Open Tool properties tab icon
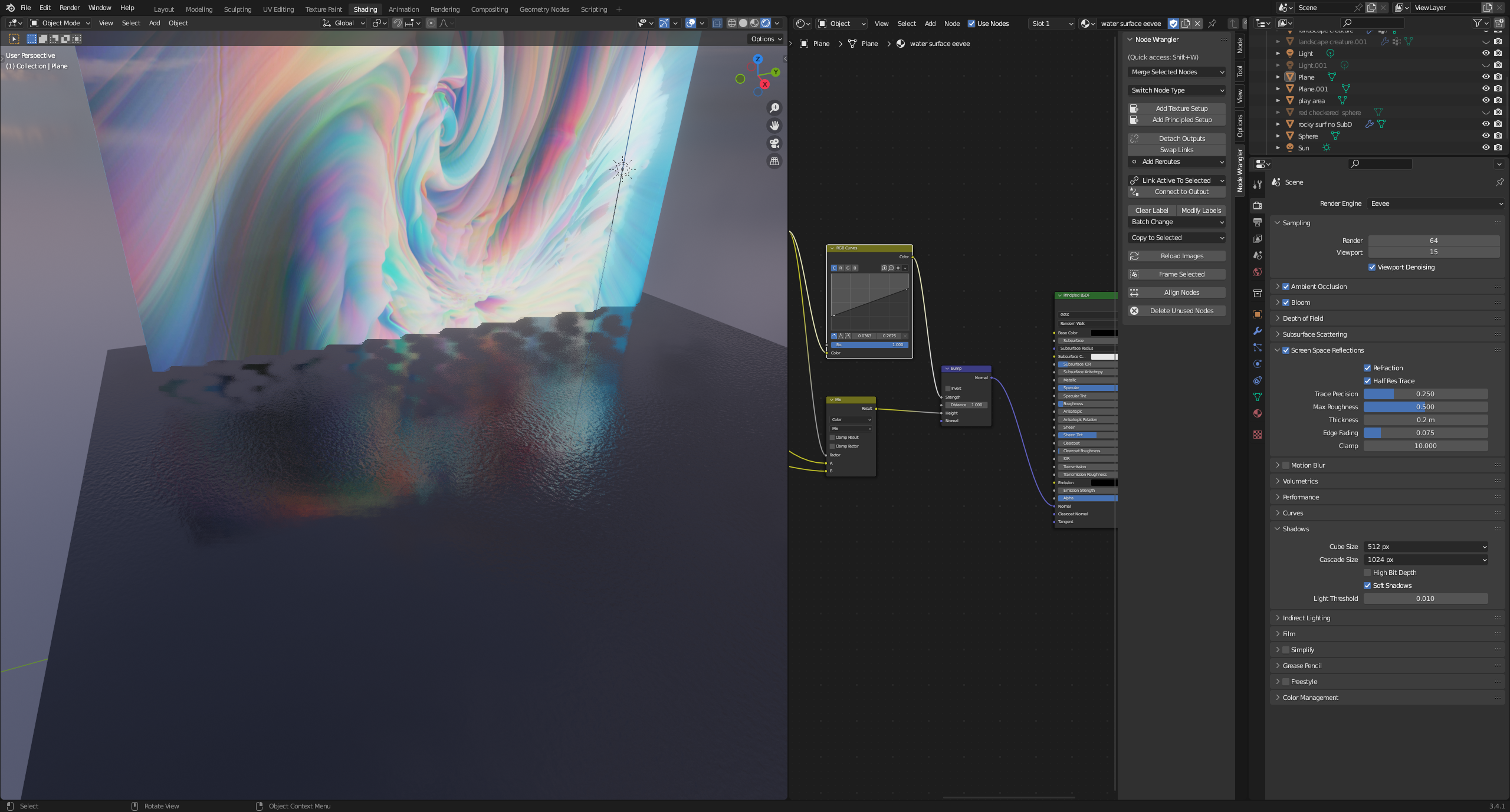 (1258, 185)
